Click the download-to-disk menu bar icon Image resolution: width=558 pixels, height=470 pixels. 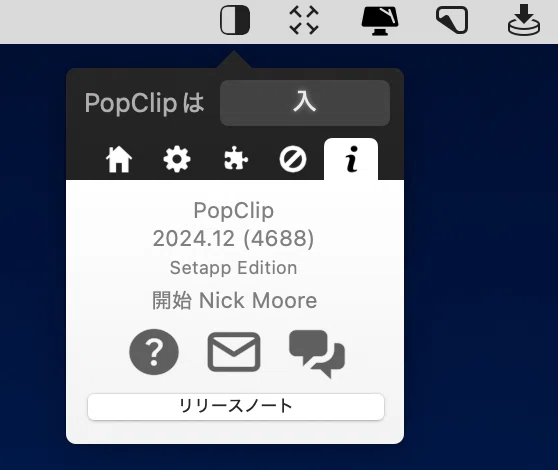pos(524,20)
